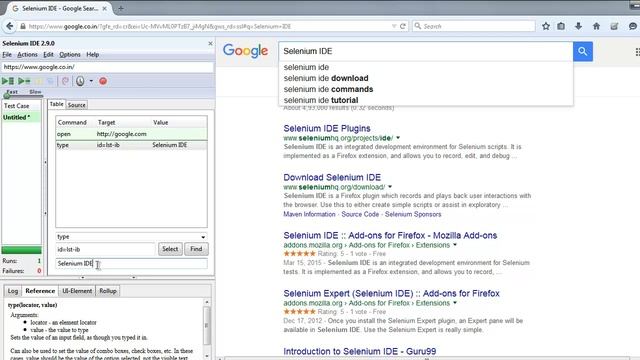The image size is (640, 360).
Task: Open a new browser tab
Action: click(121, 8)
